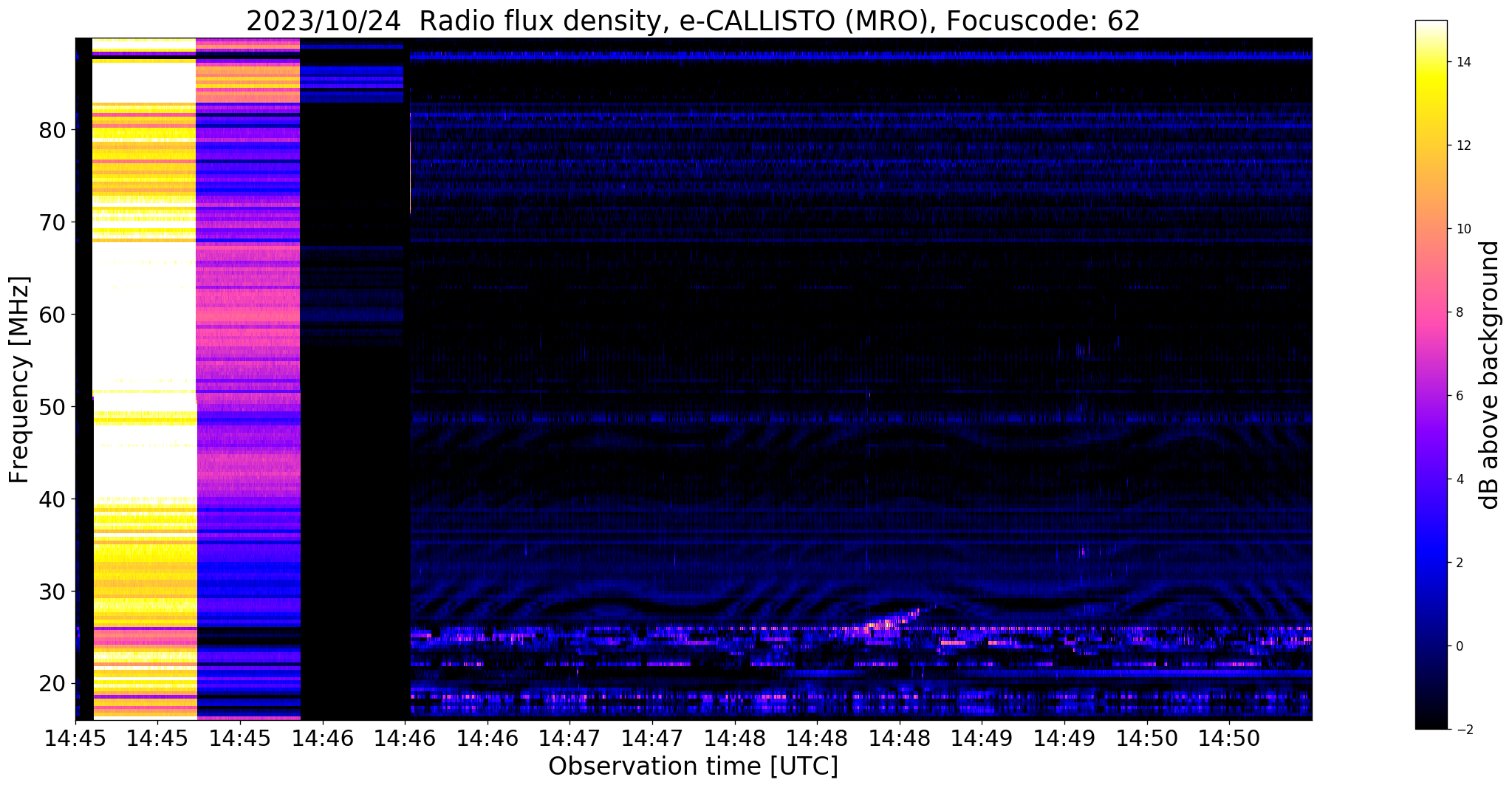Click the saturated white block in the spectrogram

[144, 316]
